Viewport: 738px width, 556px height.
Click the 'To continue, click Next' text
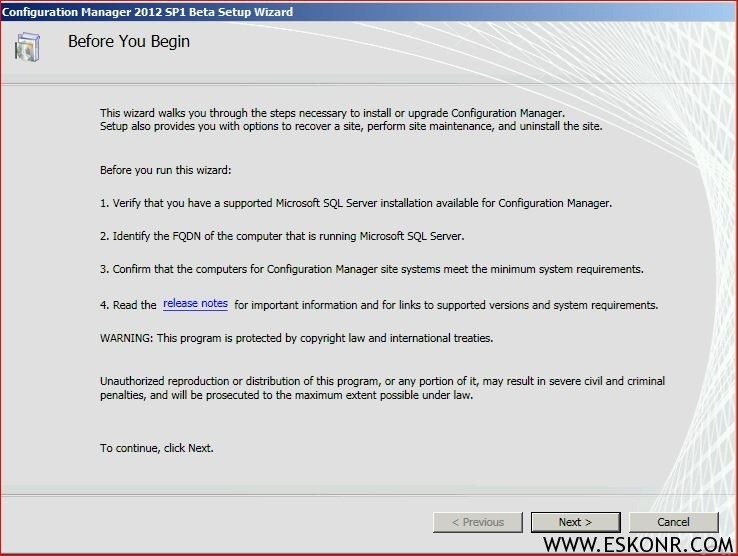(x=156, y=448)
